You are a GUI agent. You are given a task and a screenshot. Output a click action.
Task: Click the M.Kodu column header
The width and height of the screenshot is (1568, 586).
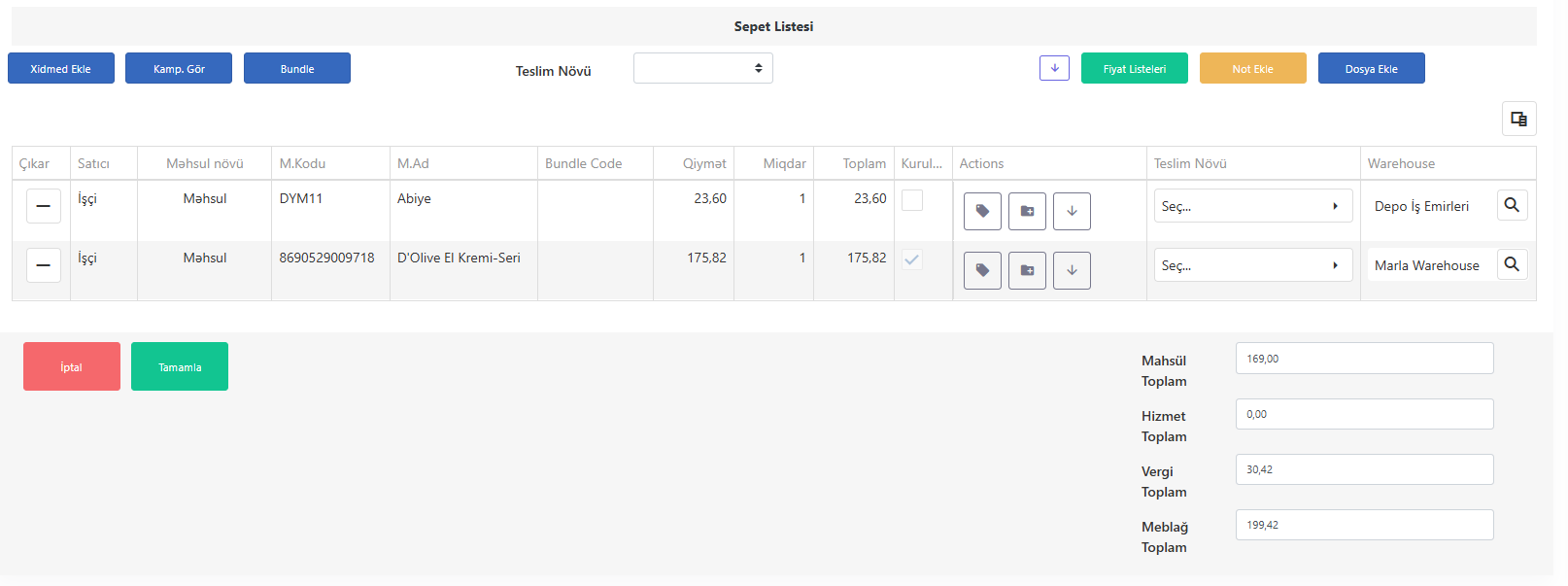[x=302, y=163]
